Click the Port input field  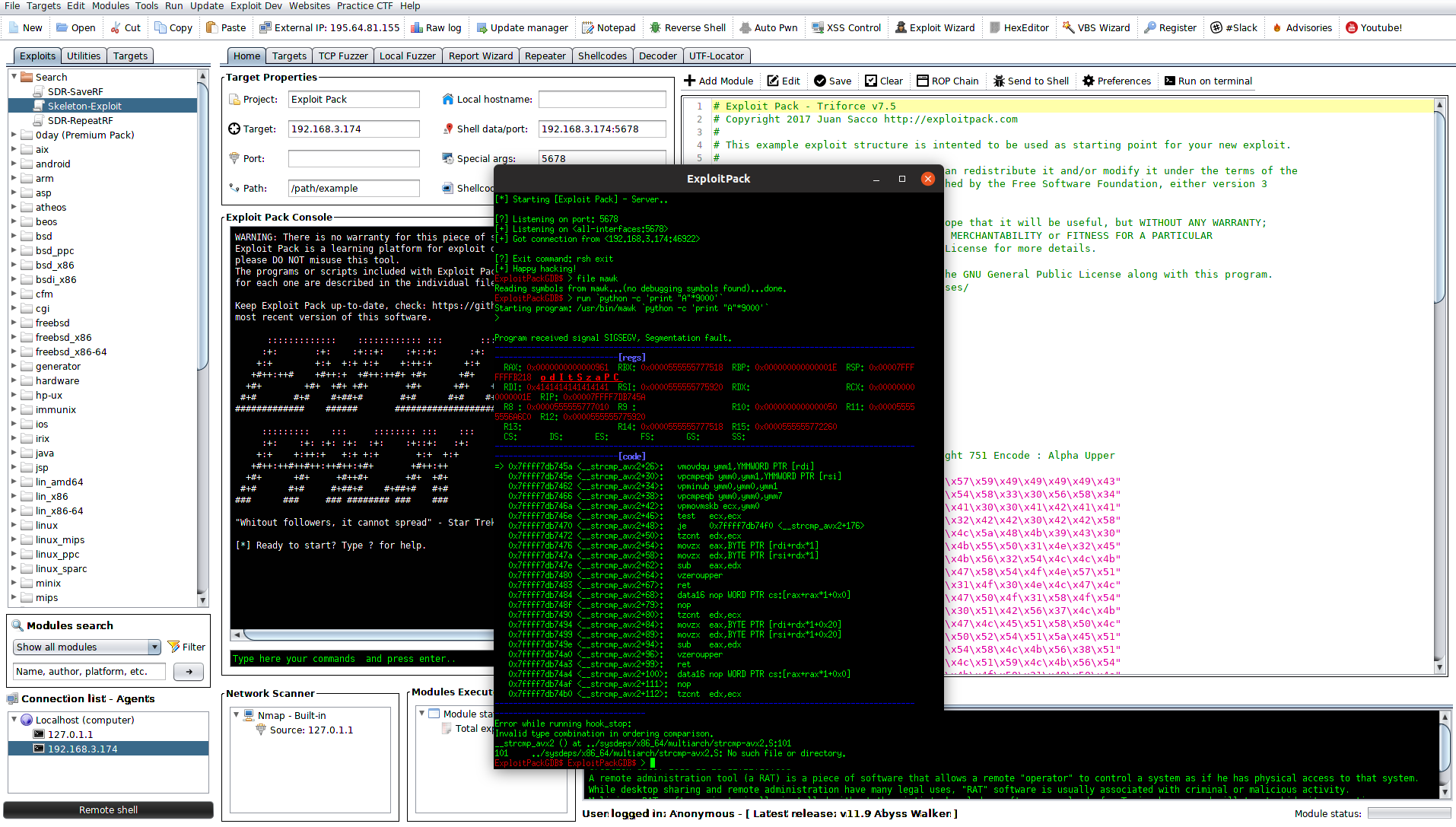[x=354, y=158]
